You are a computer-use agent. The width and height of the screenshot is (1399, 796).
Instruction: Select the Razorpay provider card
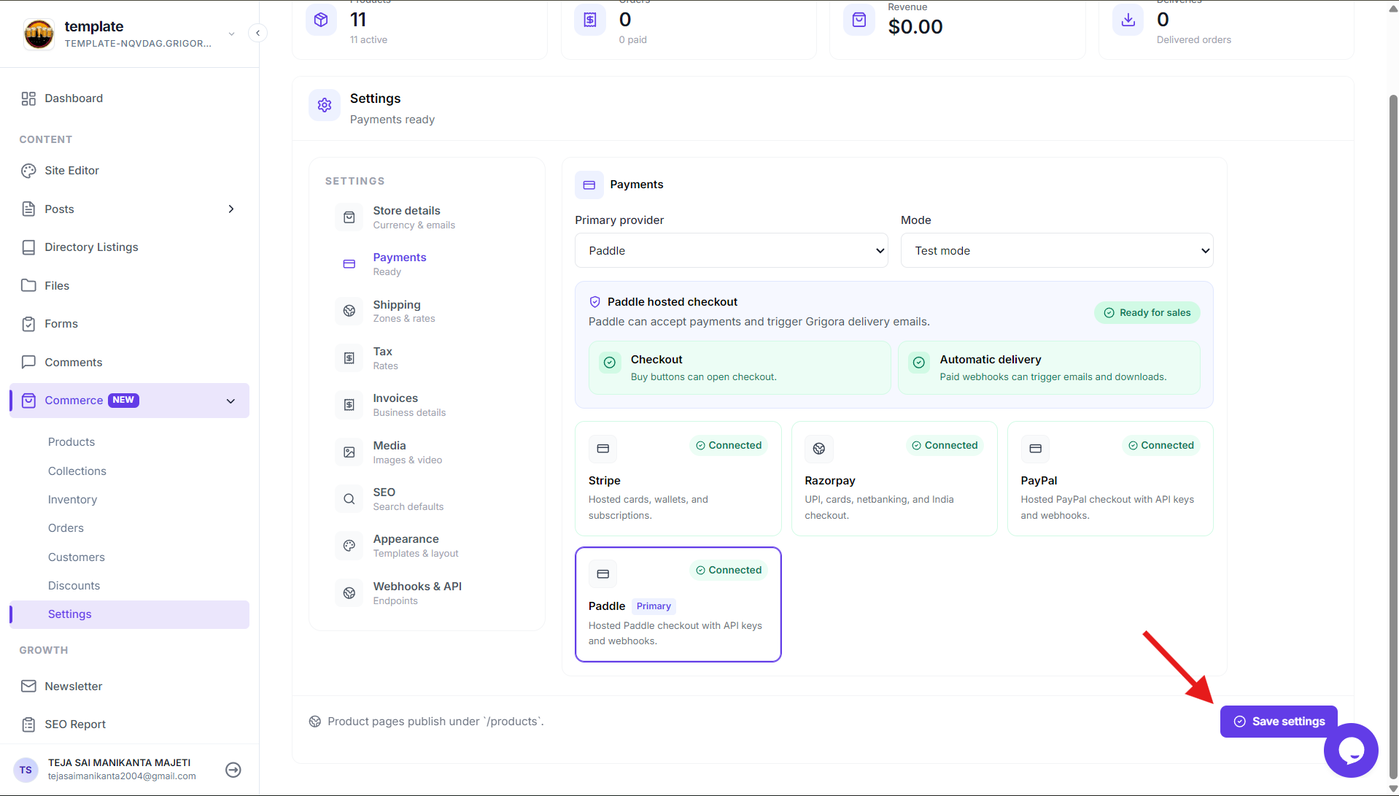click(894, 479)
